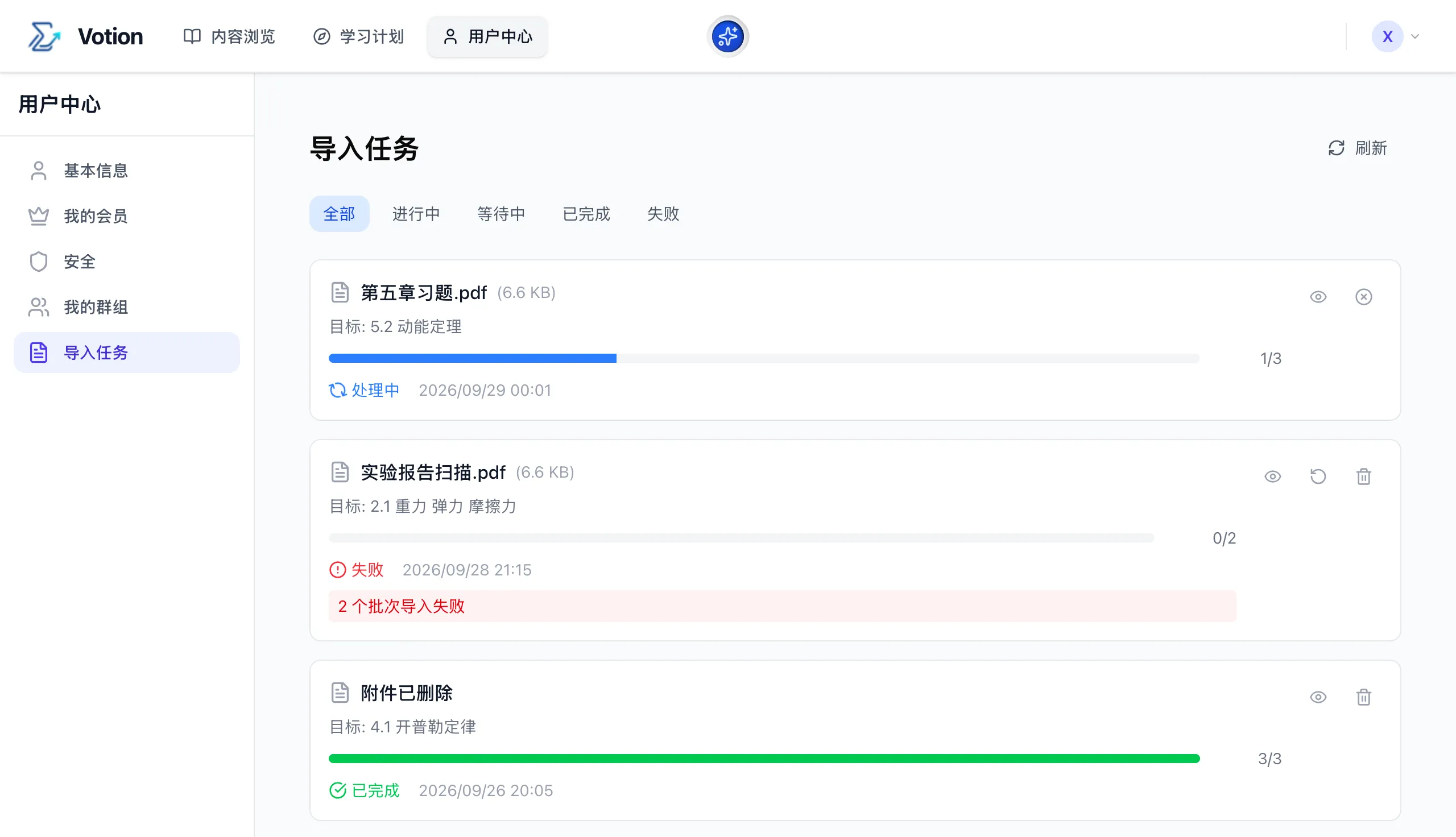The image size is (1456, 837).
Task: Click the 导入任务 page heading
Action: (364, 149)
